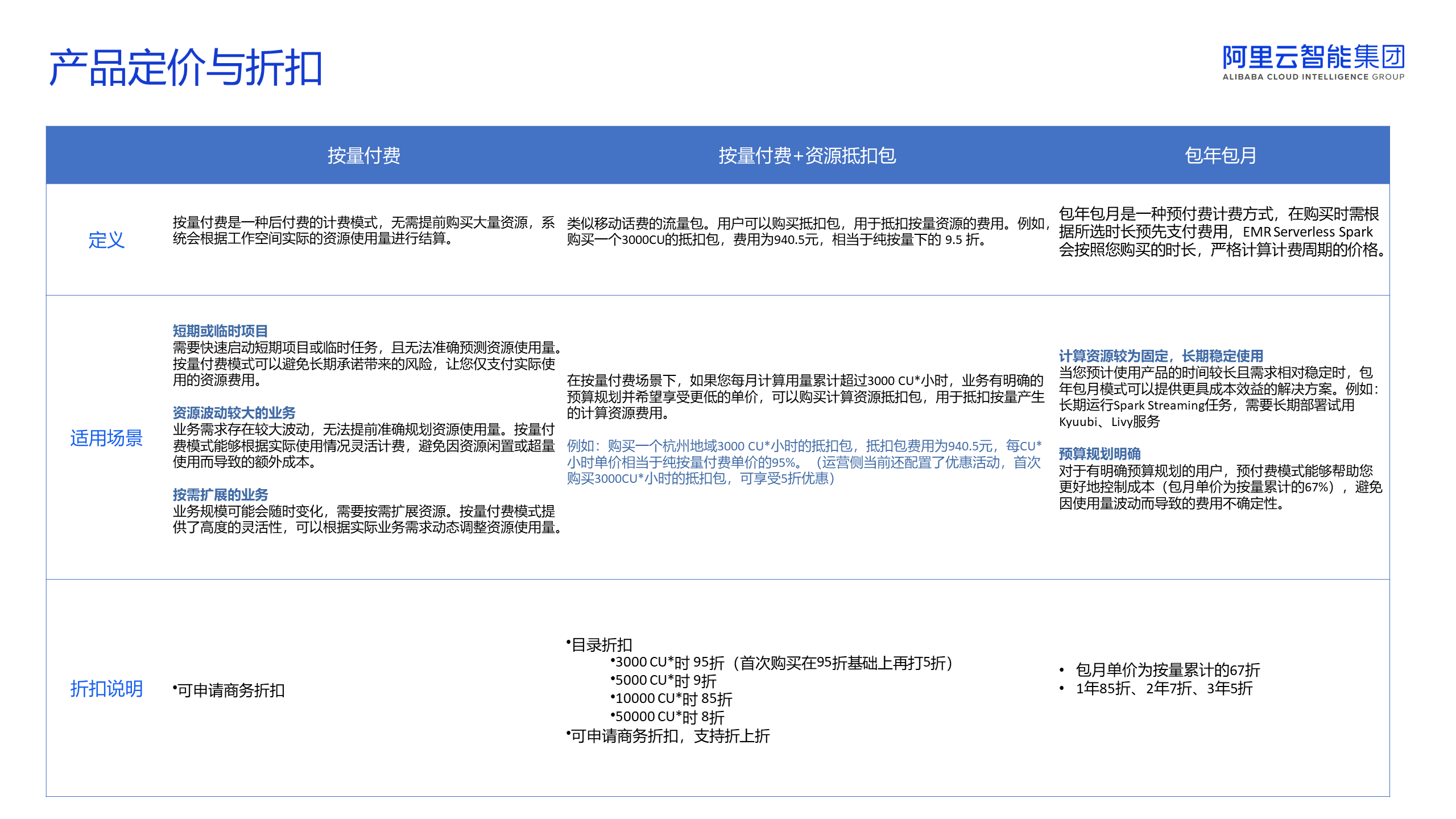Click the 适用场景 row label

pos(106,438)
